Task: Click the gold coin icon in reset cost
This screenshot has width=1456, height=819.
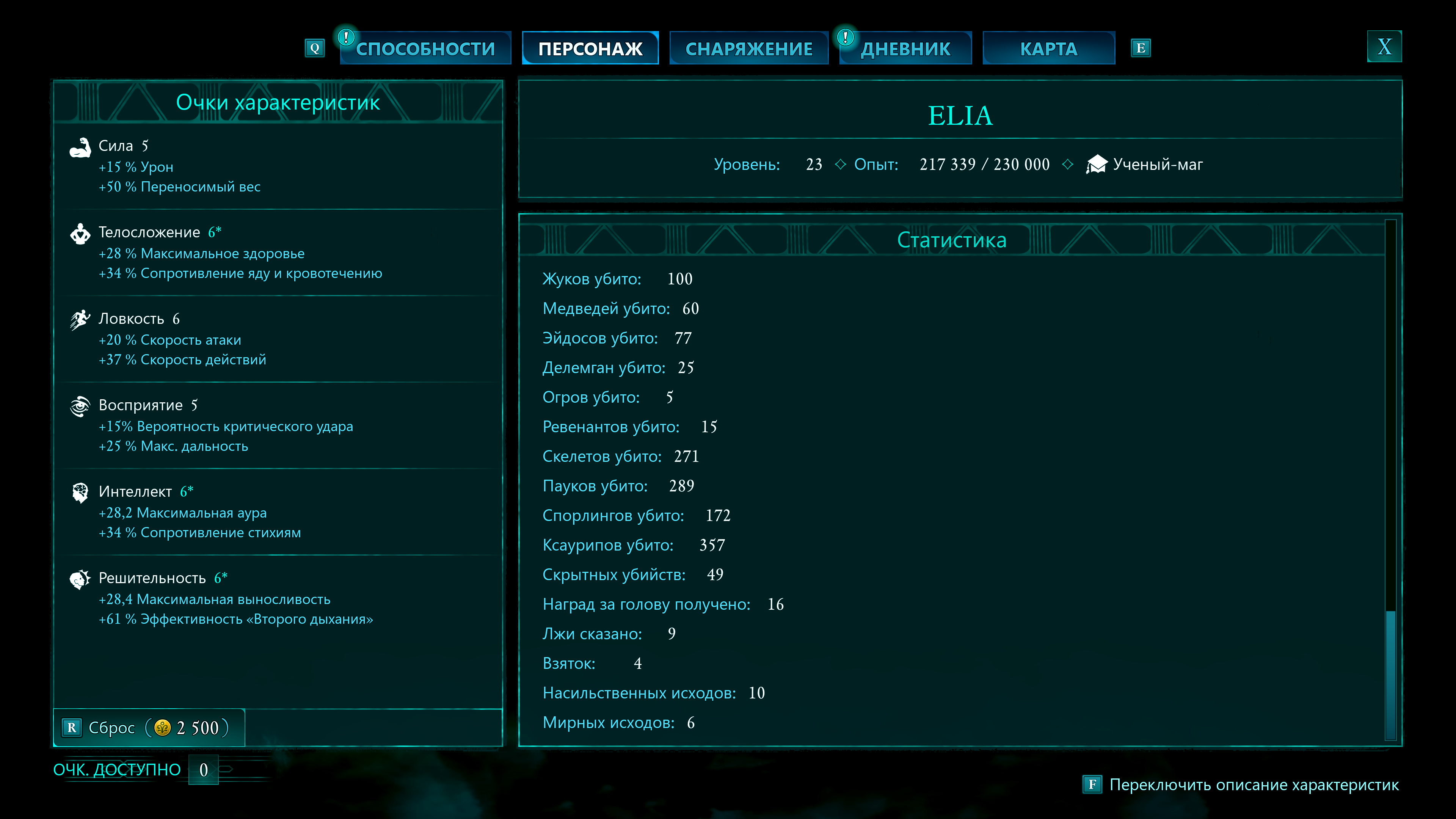Action: tap(162, 728)
